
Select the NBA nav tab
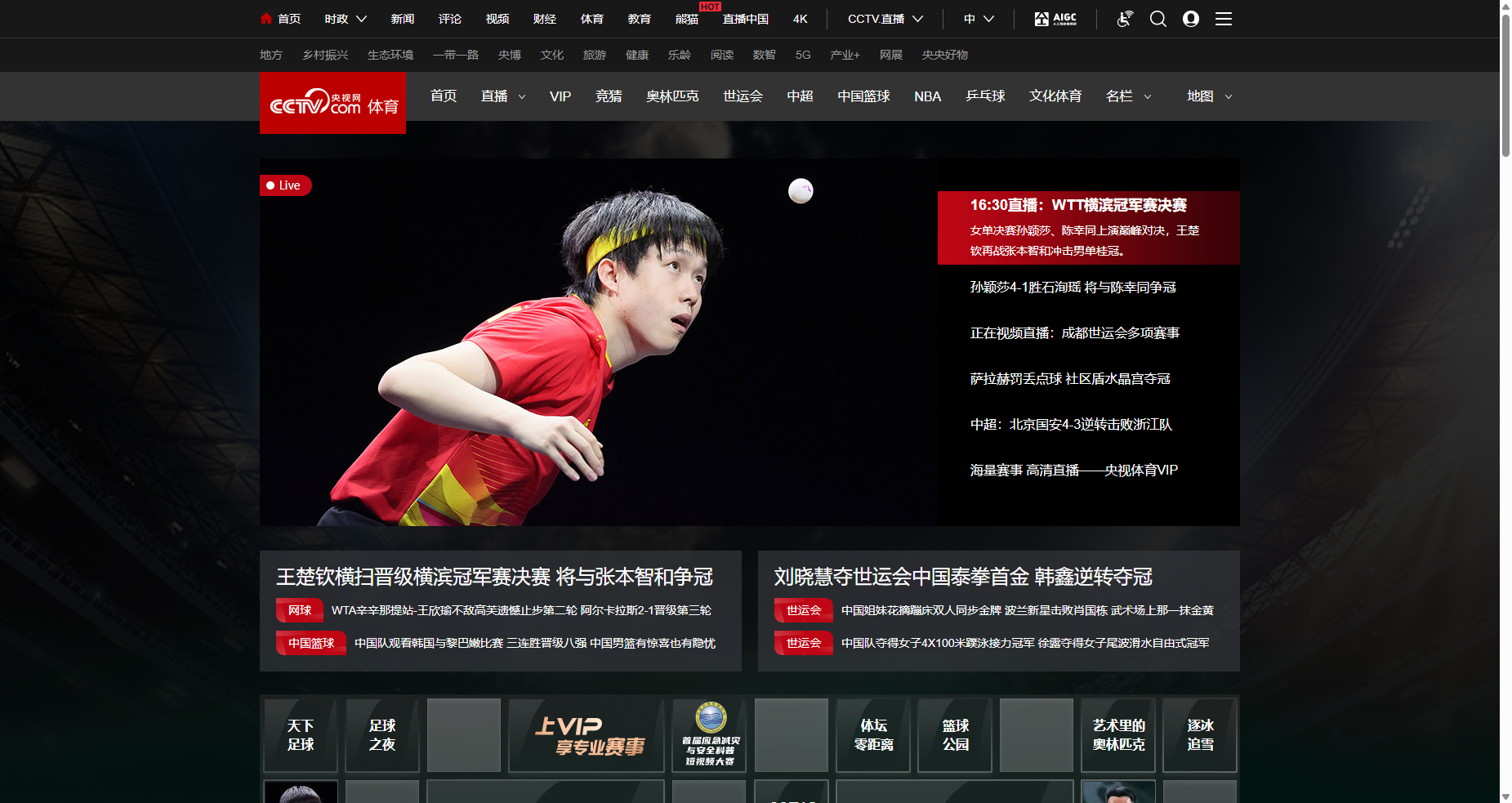[x=928, y=96]
